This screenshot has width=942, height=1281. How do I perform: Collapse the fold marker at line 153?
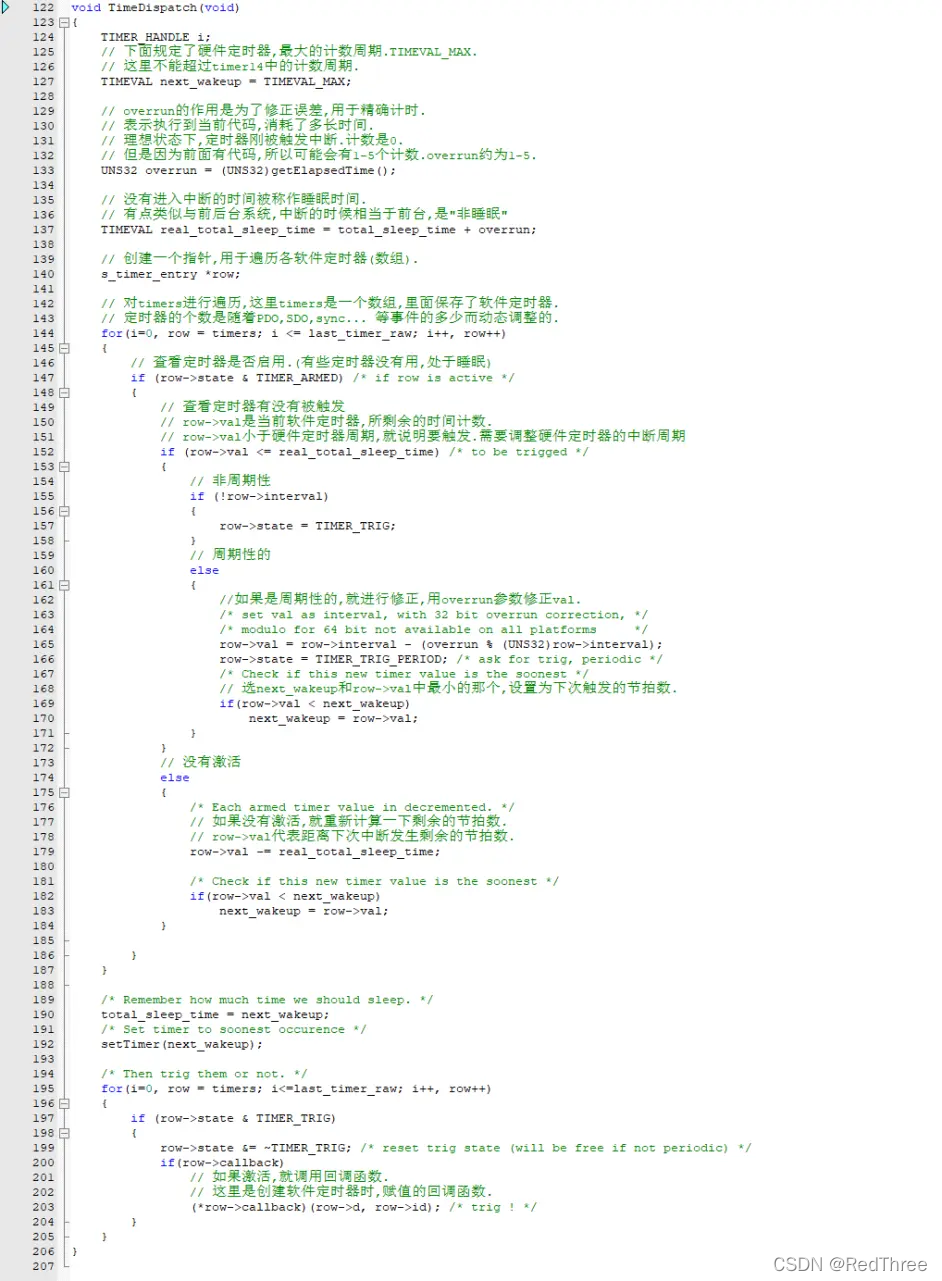pos(65,467)
